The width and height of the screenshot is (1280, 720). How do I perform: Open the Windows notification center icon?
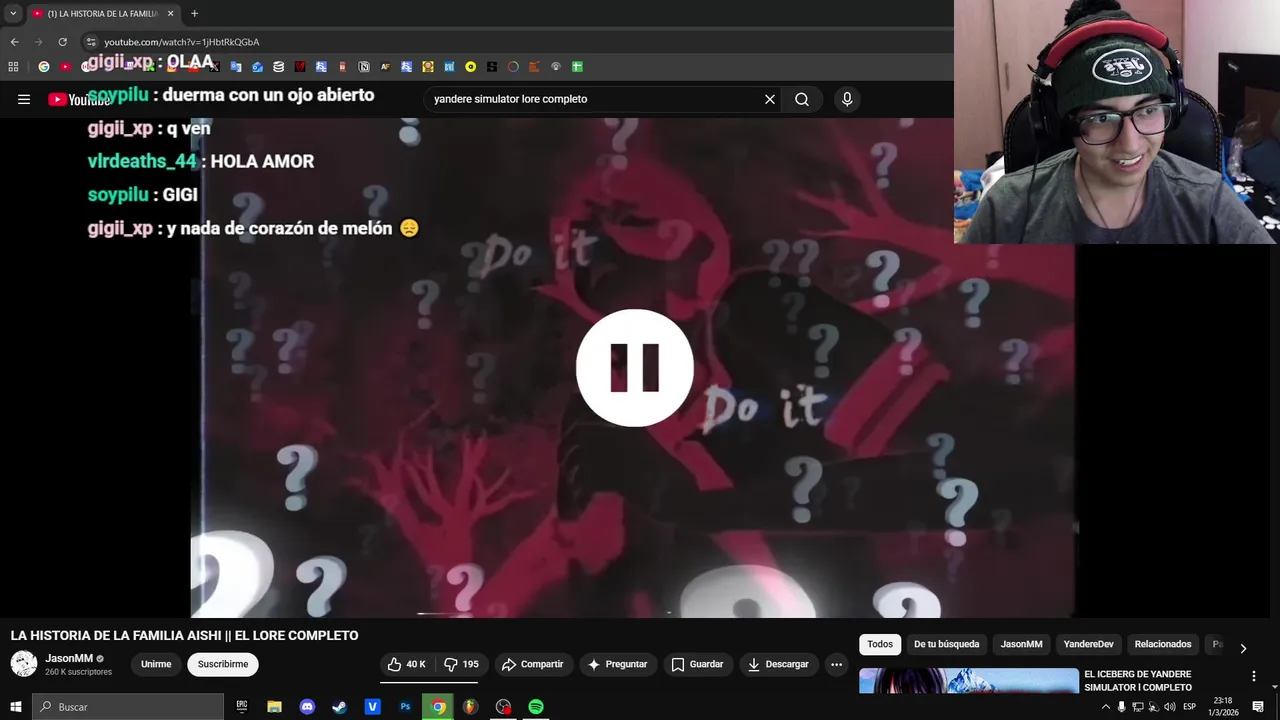click(1258, 707)
